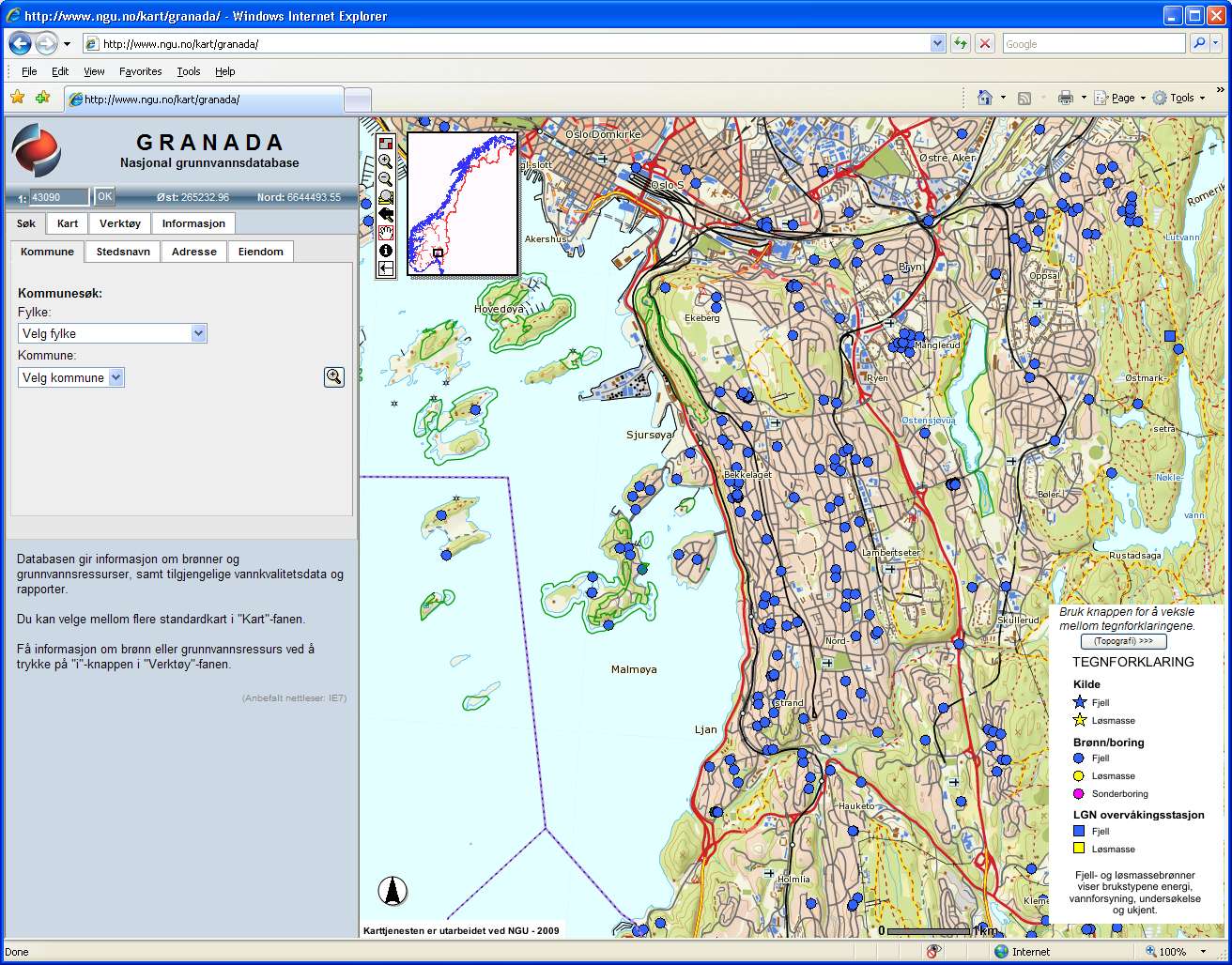Screen dimensions: 1232x965
Task: Open the Page menu dropdown
Action: [x=1120, y=98]
